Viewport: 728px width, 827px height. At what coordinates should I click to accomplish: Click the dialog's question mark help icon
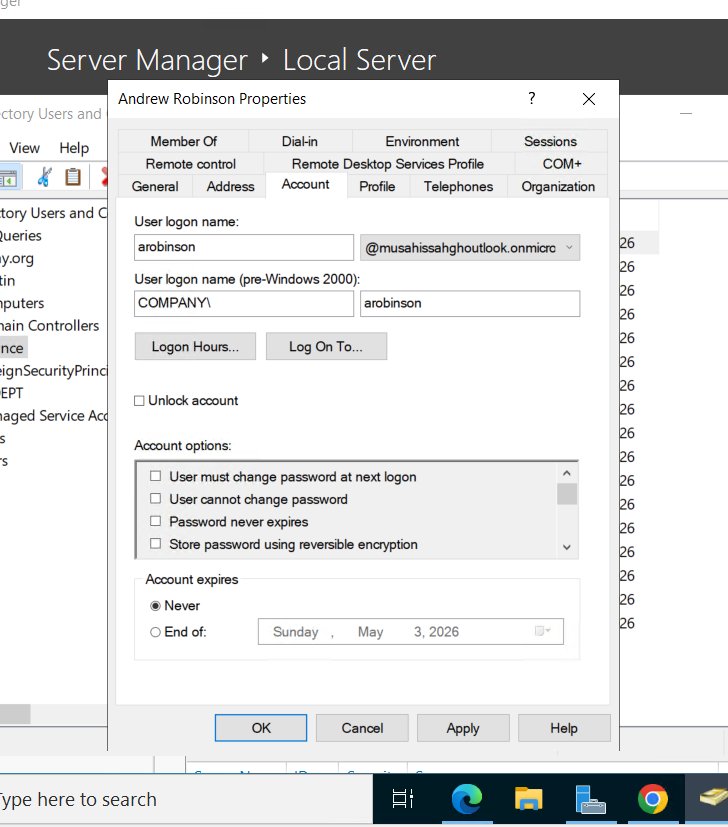pyautogui.click(x=532, y=99)
